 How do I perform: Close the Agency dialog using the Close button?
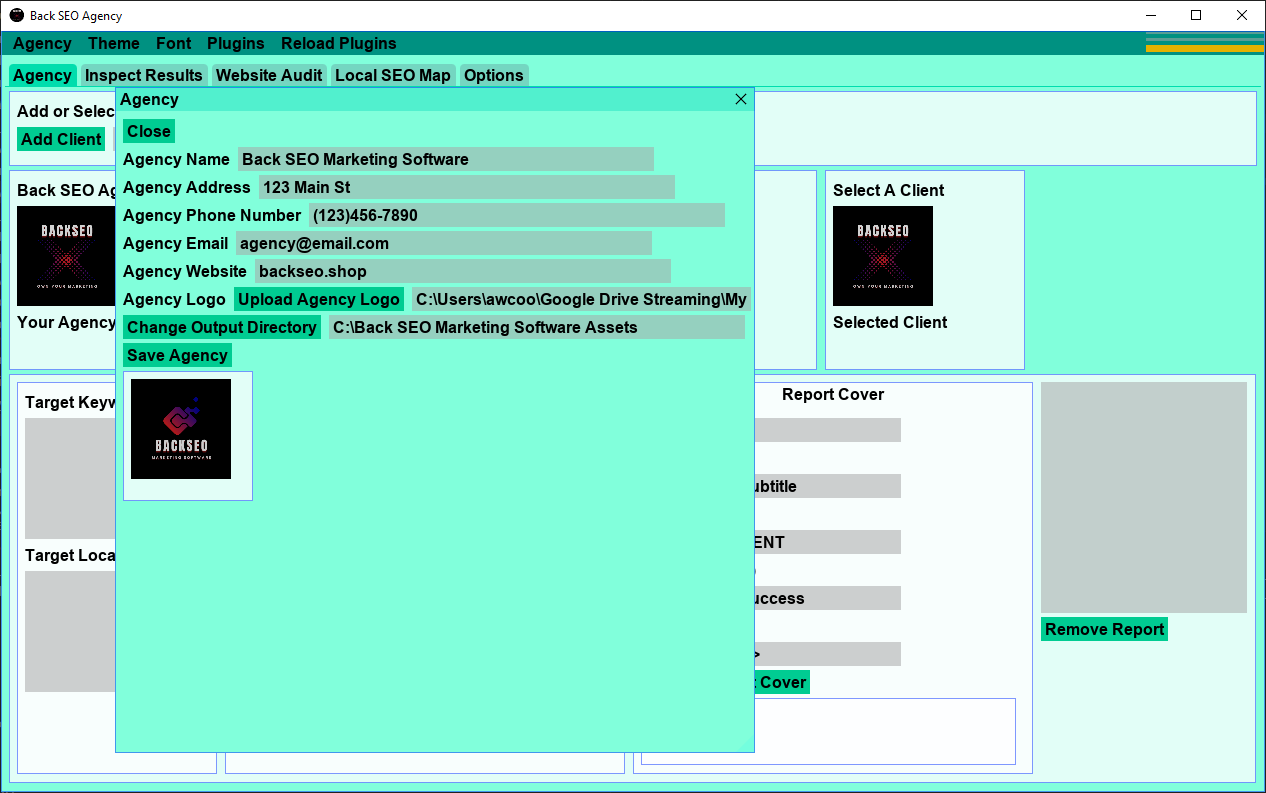pyautogui.click(x=149, y=131)
